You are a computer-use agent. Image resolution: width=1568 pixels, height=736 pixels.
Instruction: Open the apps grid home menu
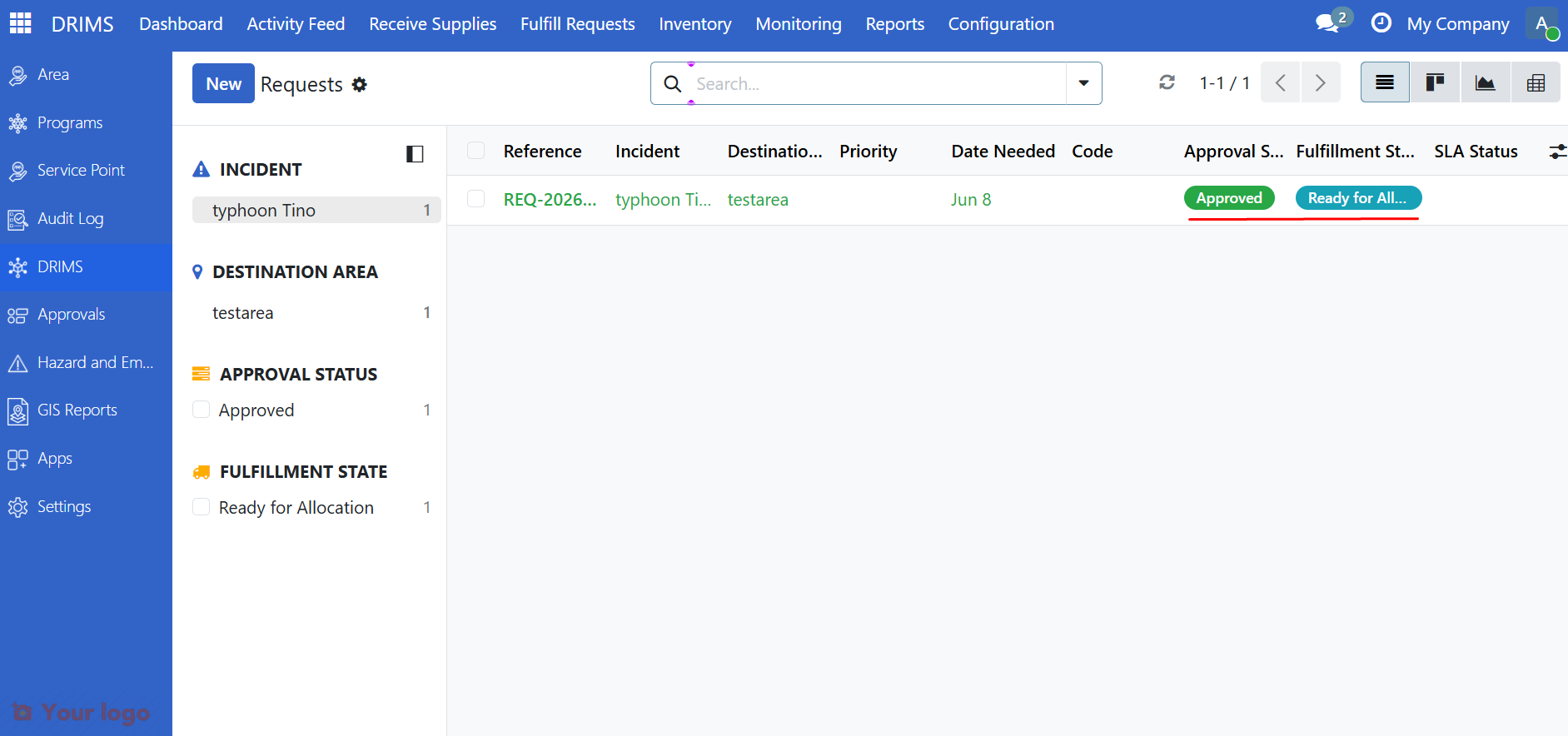[20, 23]
